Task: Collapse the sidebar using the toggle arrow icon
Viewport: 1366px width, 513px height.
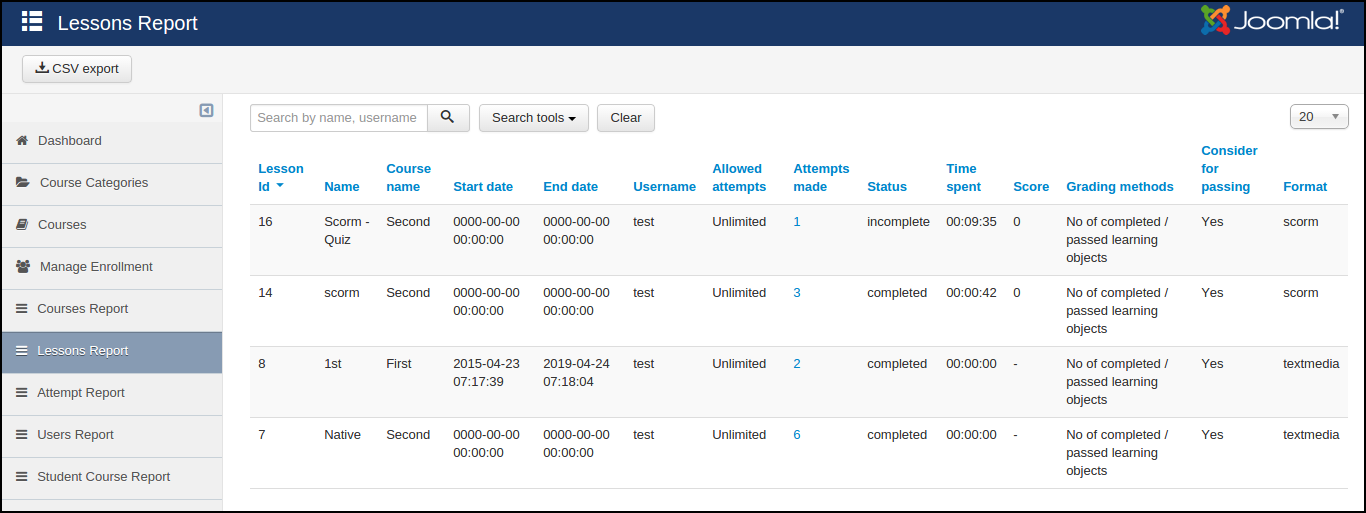Action: pos(206,110)
